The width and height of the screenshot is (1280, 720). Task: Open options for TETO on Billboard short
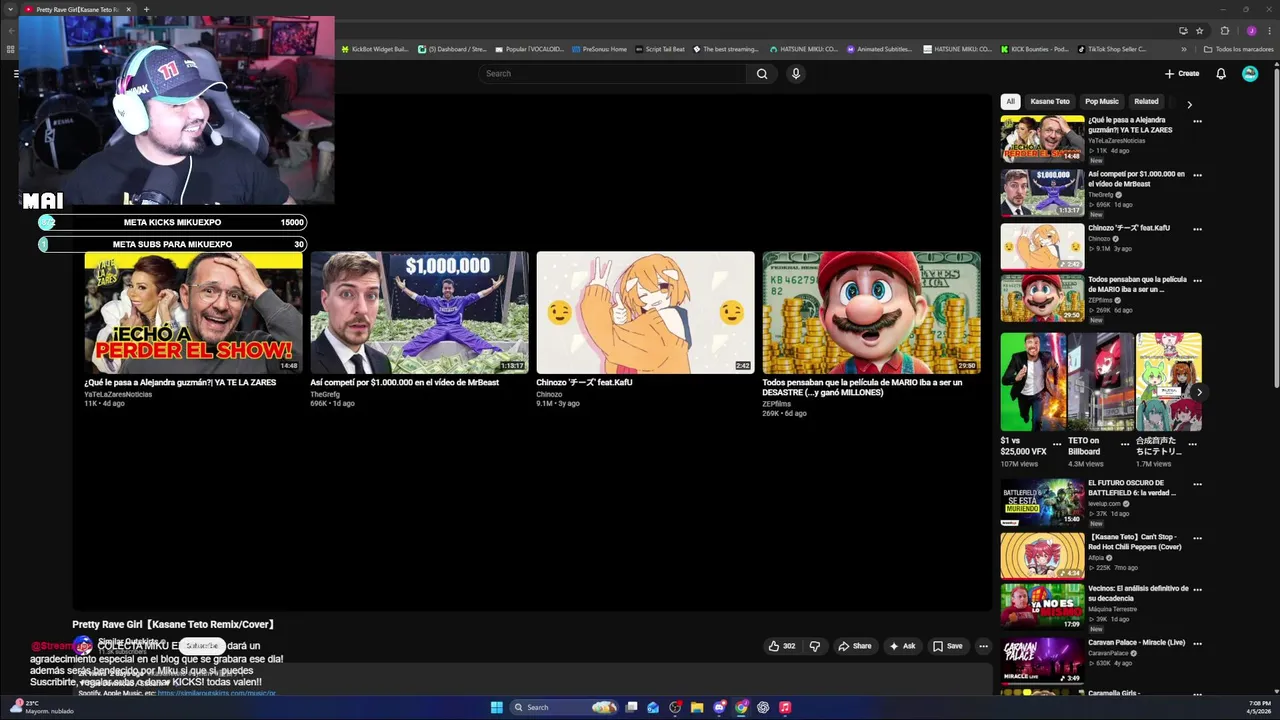1125,444
